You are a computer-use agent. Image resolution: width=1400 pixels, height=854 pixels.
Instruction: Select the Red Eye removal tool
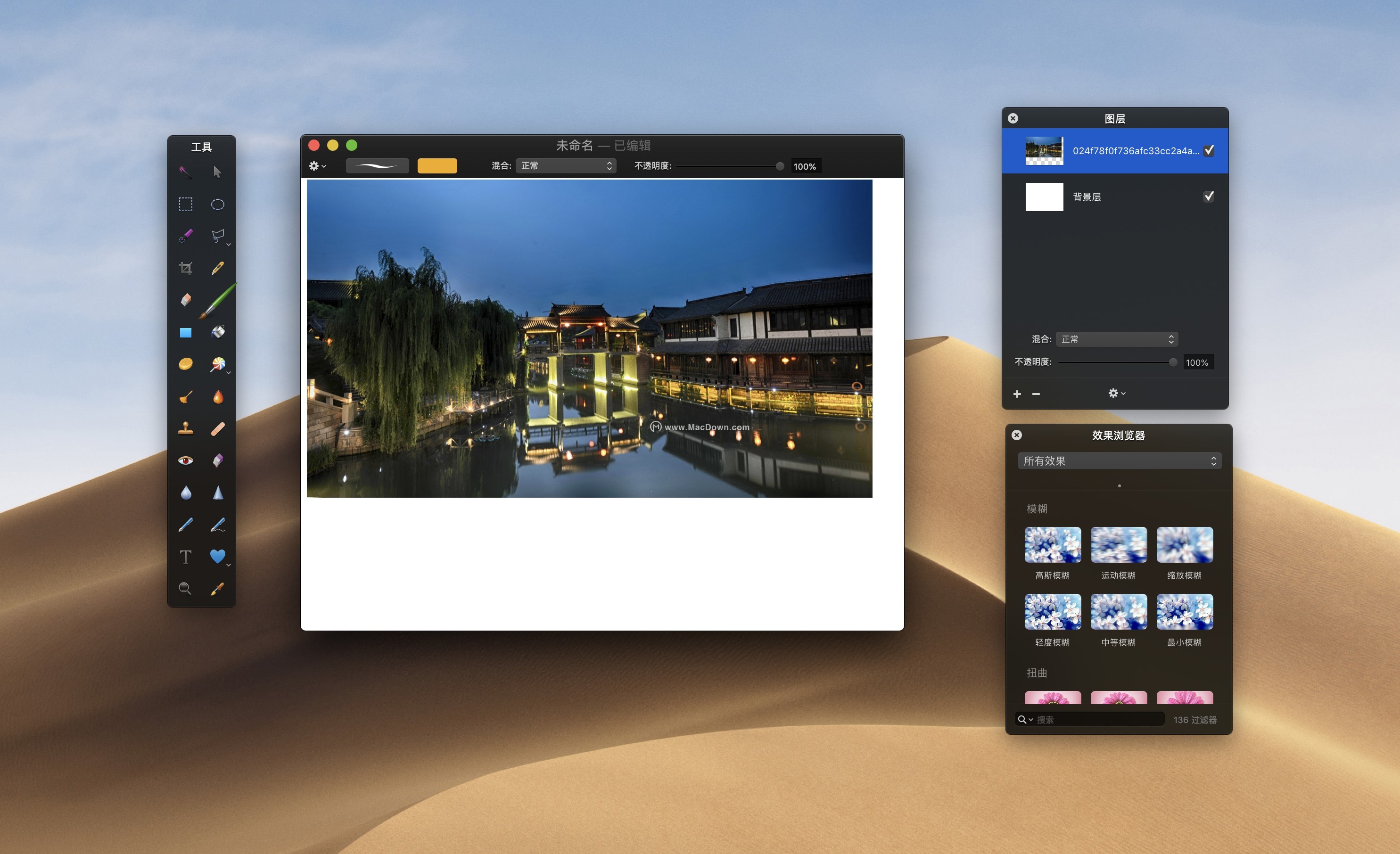pyautogui.click(x=186, y=460)
